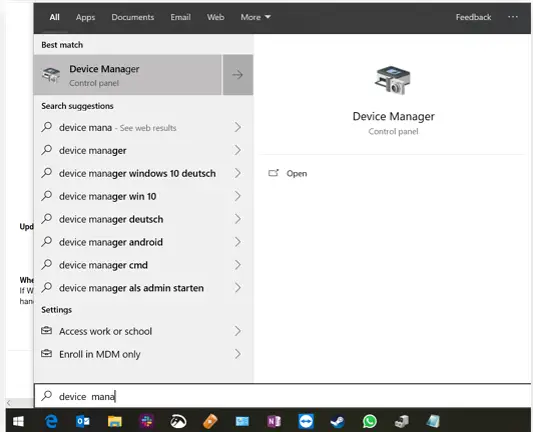Open Slack from the taskbar
The height and width of the screenshot is (432, 533).
[147, 421]
